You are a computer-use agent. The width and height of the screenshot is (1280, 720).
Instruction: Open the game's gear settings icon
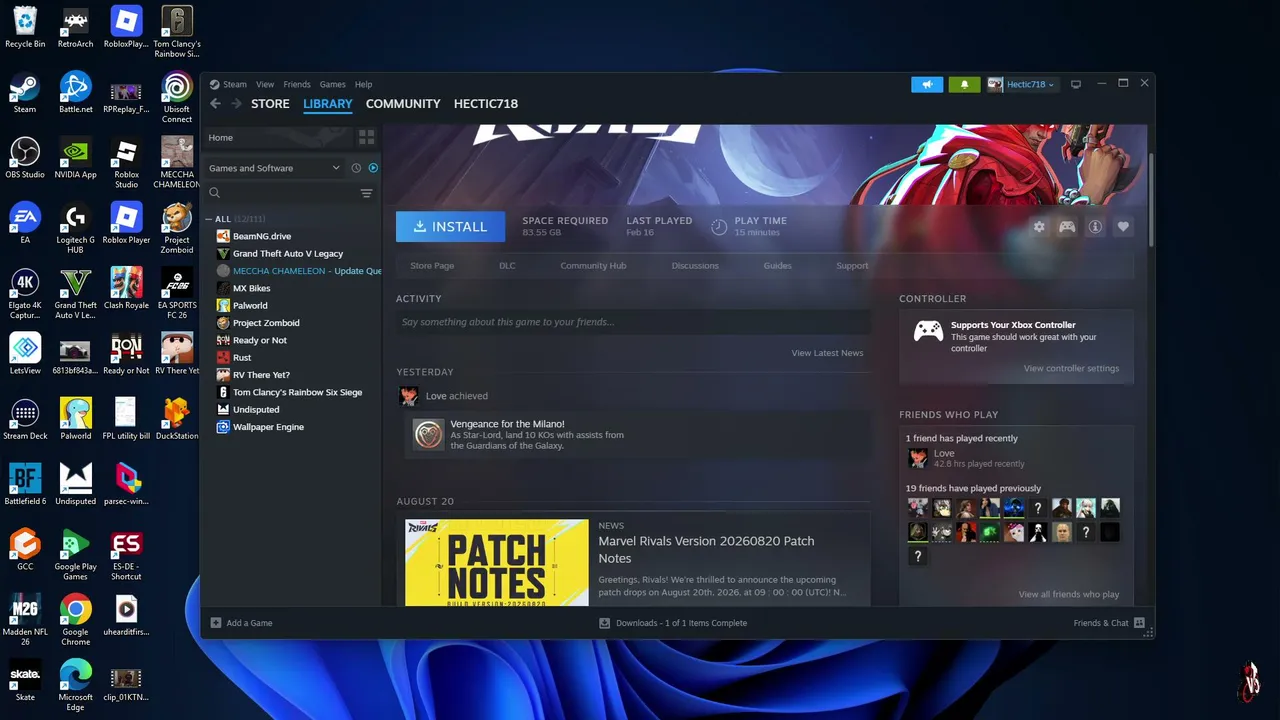(x=1039, y=227)
